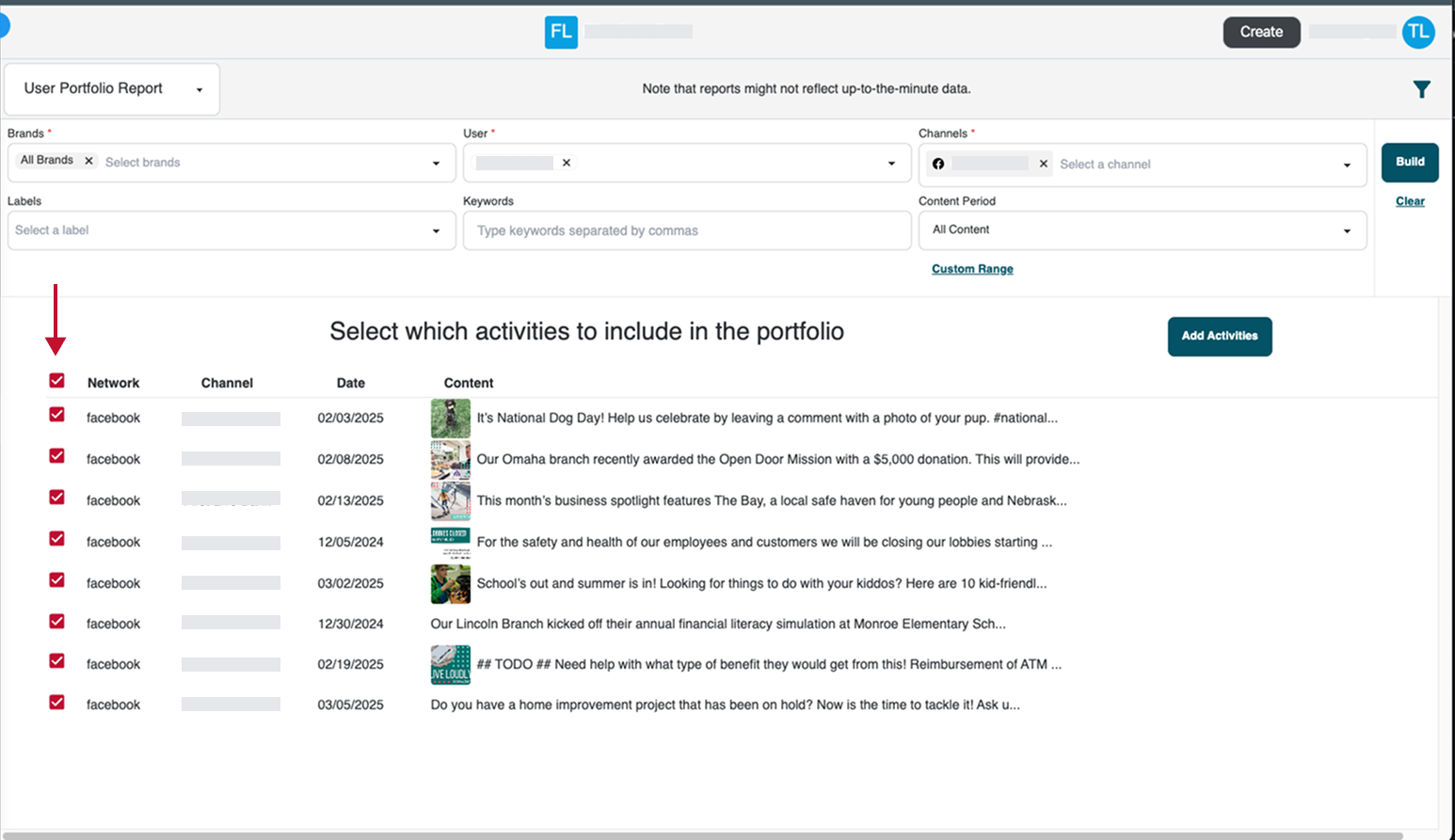
Task: Open the National Dog Day post thumbnail
Action: 450,418
